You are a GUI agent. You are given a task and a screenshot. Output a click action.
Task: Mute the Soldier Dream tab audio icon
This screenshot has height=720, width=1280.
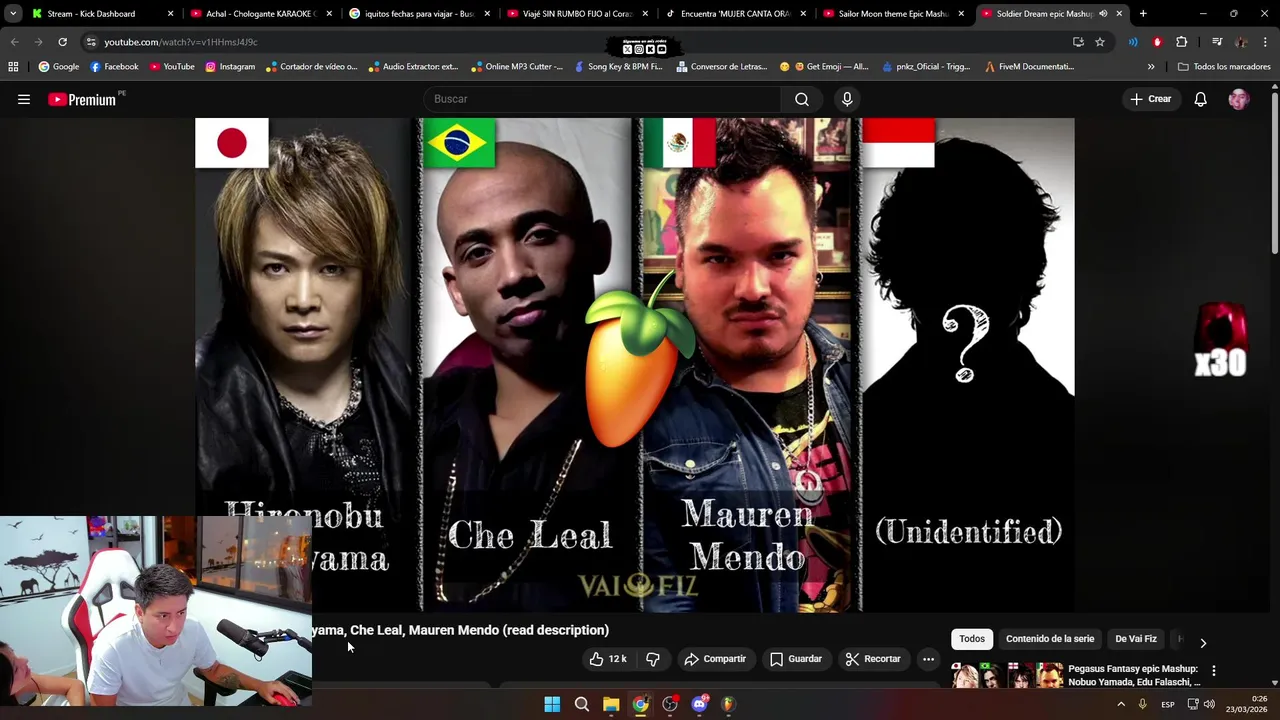coord(1103,14)
